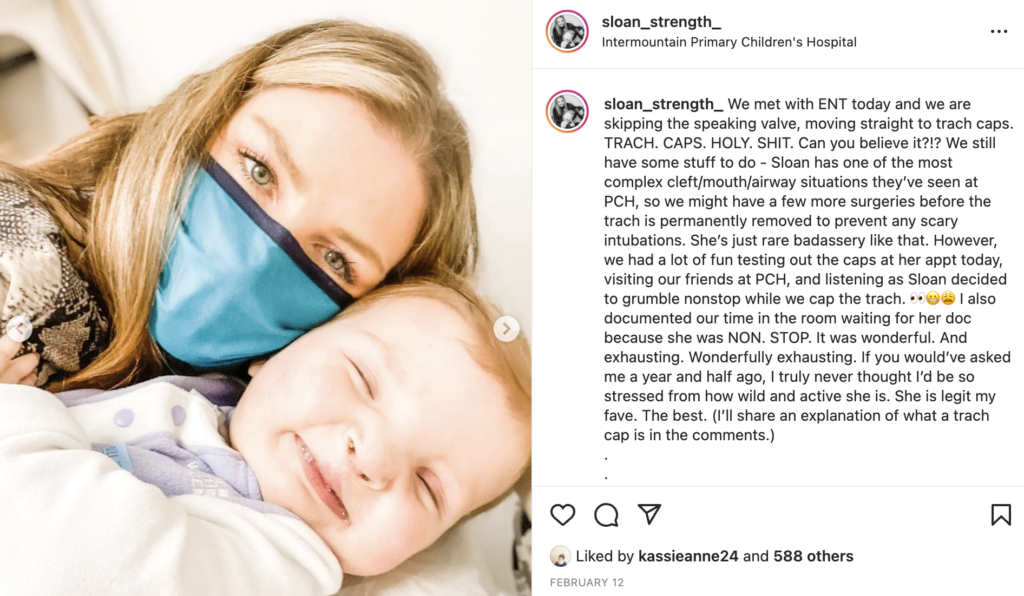Open sloan_strength_ username in the header
This screenshot has height=596, width=1024.
click(x=661, y=22)
